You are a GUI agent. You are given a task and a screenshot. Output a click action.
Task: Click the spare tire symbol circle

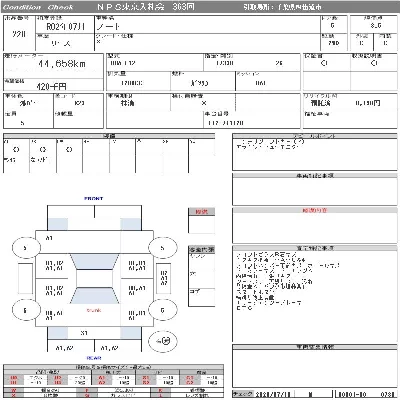[x=163, y=341]
